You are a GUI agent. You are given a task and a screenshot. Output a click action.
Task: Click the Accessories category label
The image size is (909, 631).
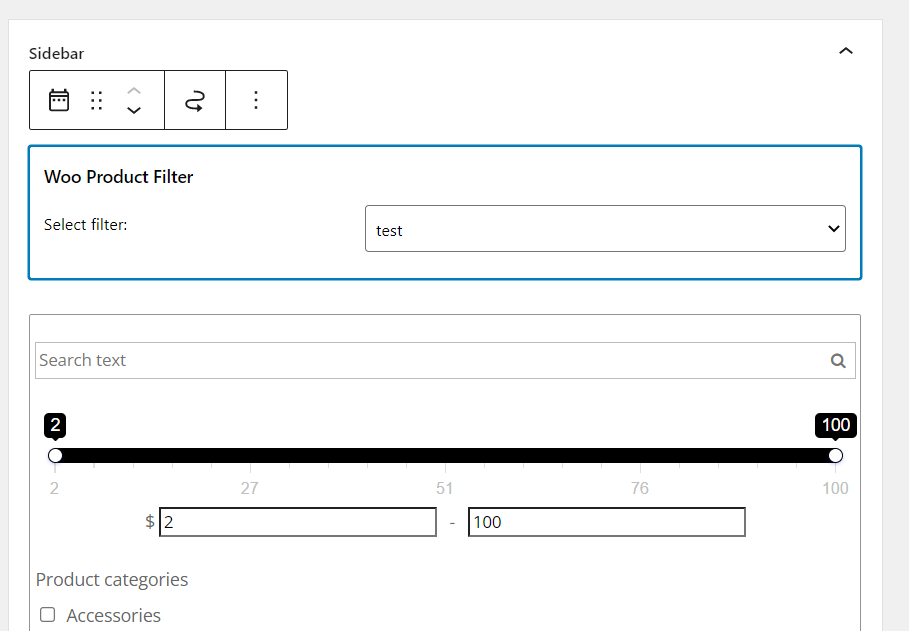point(113,615)
